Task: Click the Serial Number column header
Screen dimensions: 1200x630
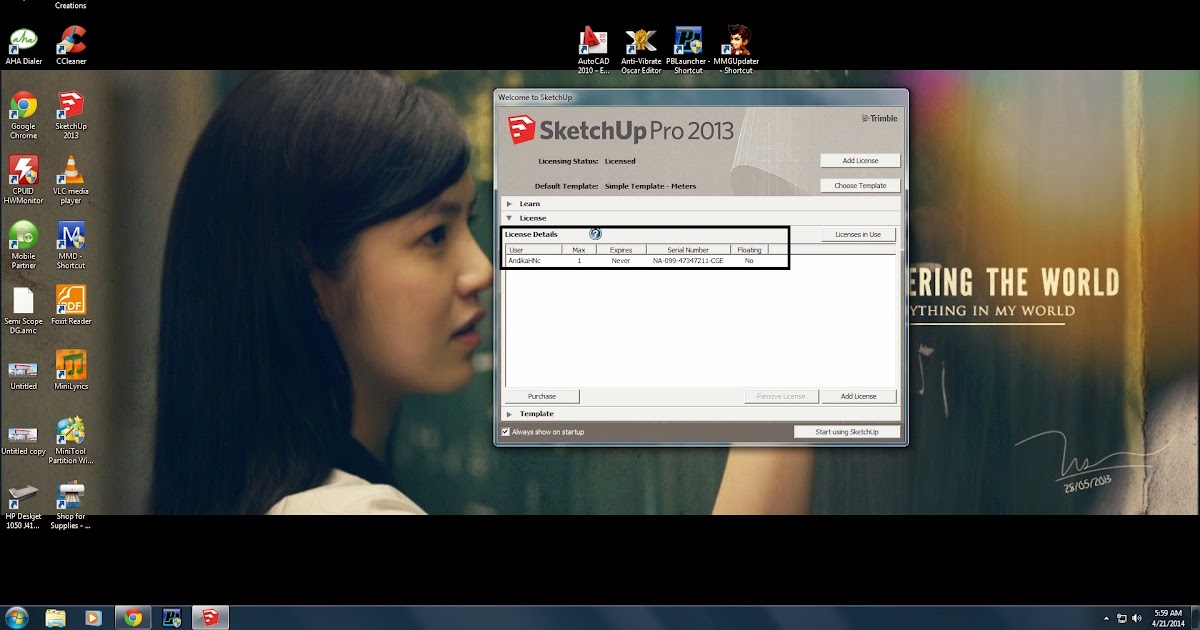Action: 688,250
